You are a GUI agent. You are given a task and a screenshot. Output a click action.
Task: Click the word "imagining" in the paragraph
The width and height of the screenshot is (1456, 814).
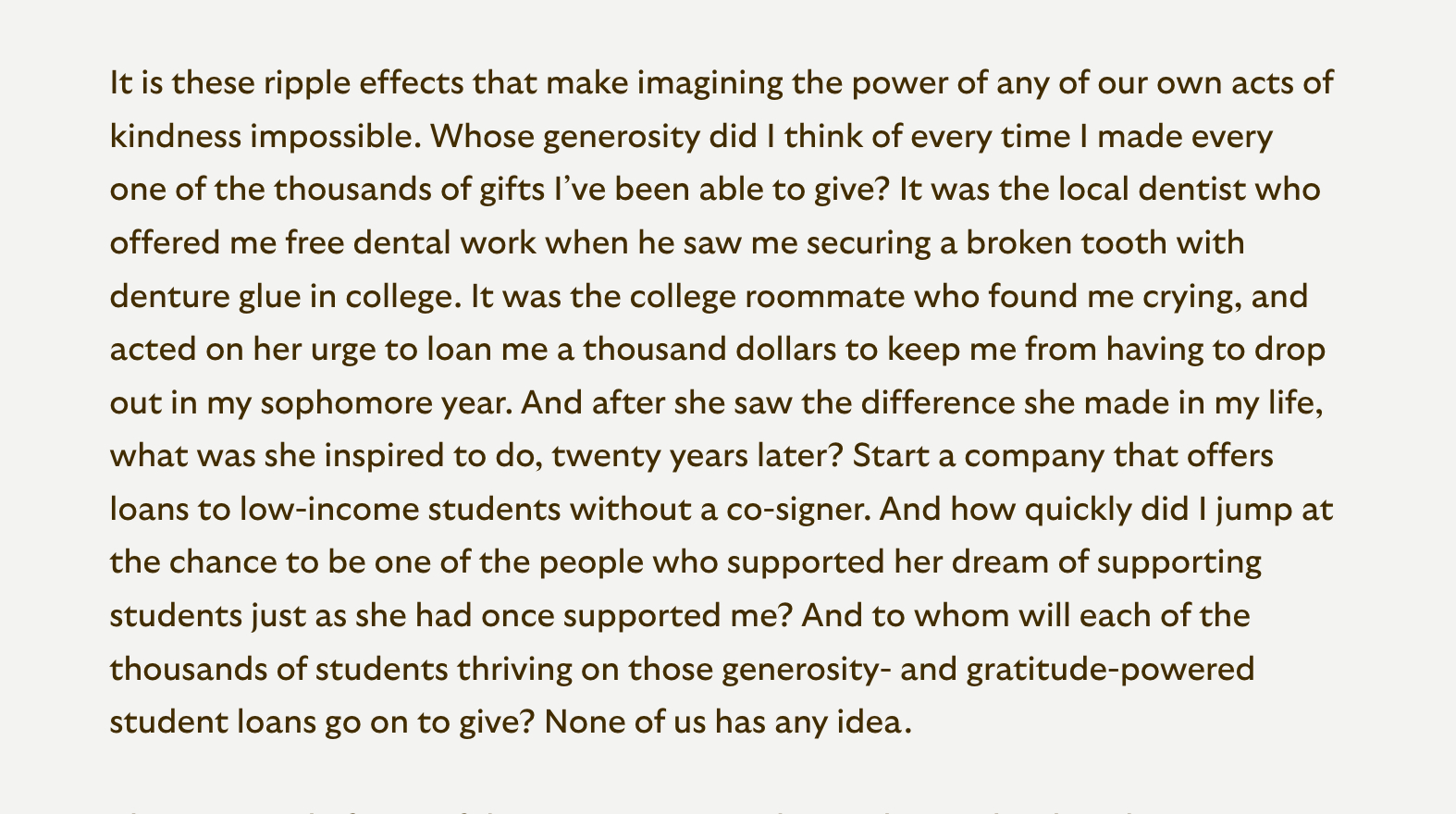click(709, 83)
